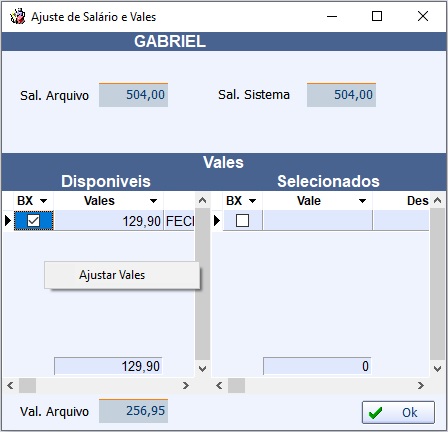This screenshot has height=432, width=448.
Task: Maximize the Ajuste de Salário window
Action: (377, 16)
